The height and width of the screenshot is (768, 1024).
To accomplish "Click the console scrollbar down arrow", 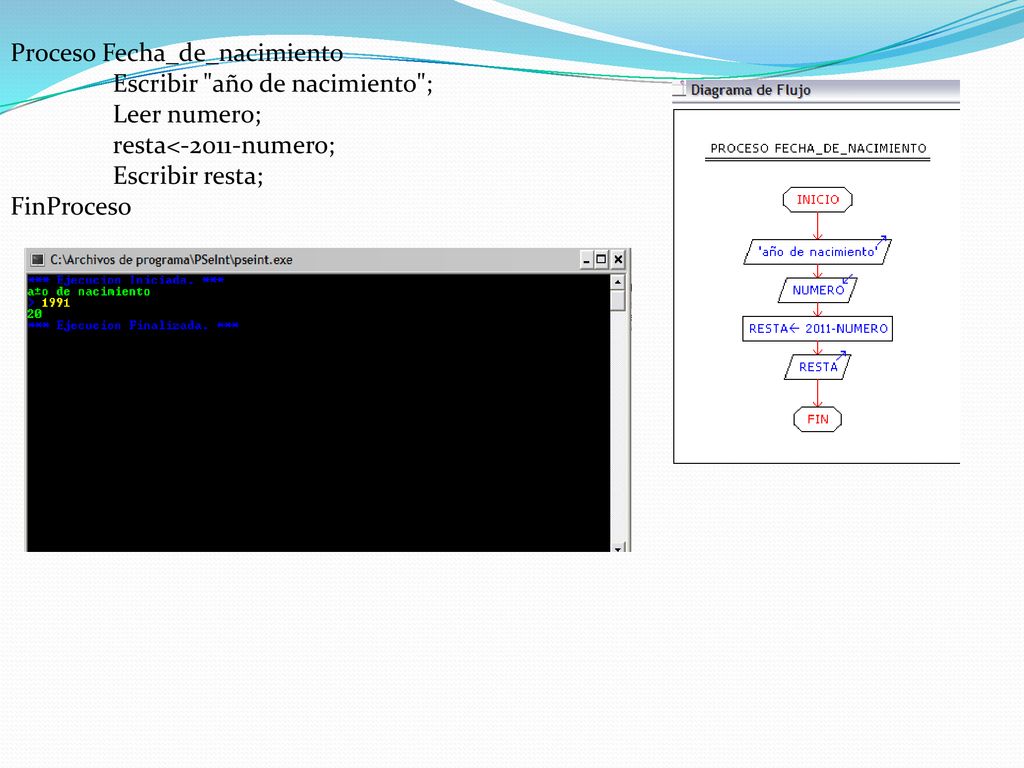I will tap(618, 547).
